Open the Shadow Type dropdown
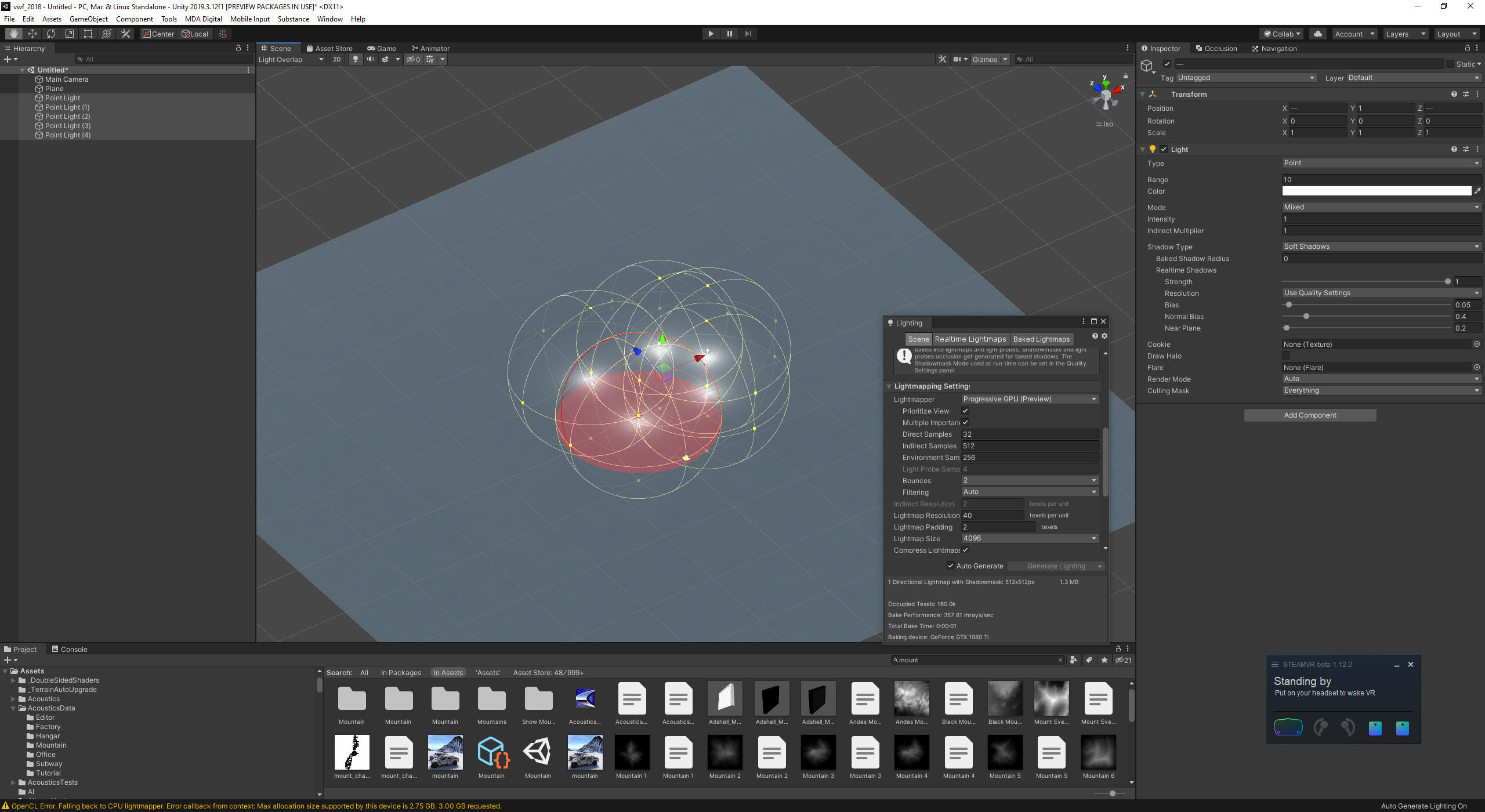 pos(1381,246)
